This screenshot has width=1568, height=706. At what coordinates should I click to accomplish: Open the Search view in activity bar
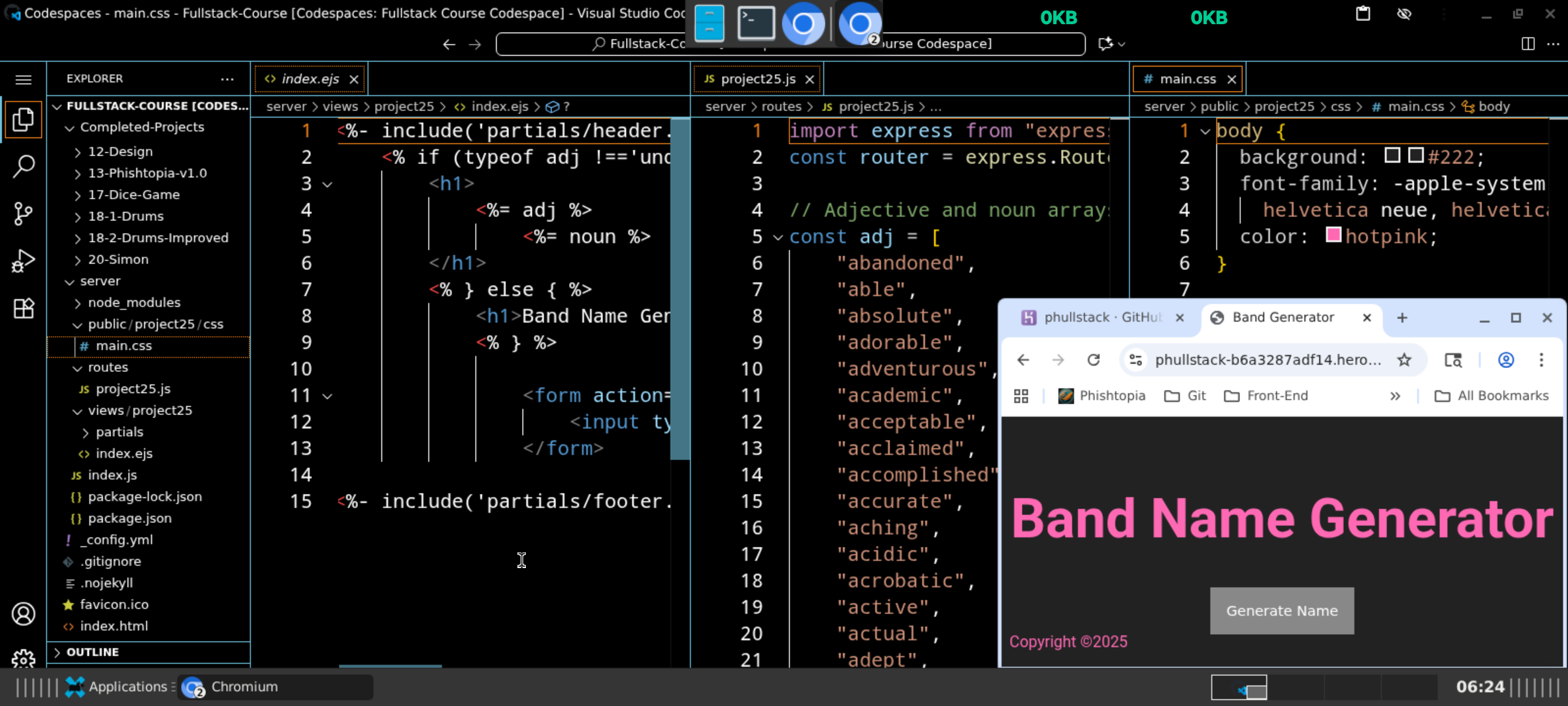[x=24, y=166]
